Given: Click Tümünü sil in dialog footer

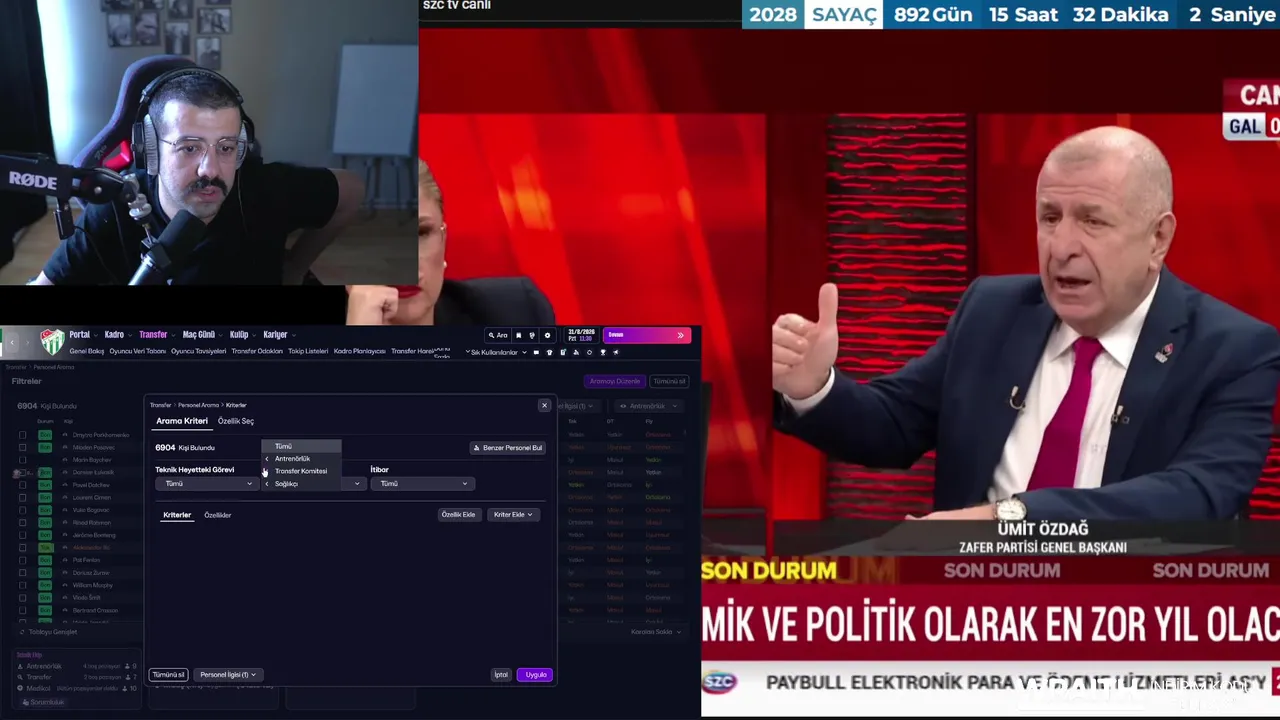Looking at the screenshot, I should tap(168, 675).
